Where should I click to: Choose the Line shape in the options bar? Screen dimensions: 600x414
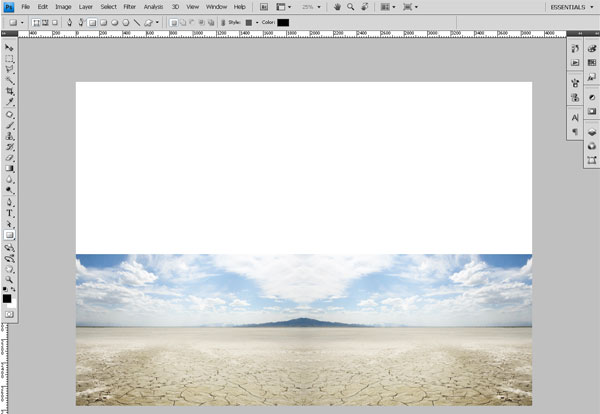point(135,22)
